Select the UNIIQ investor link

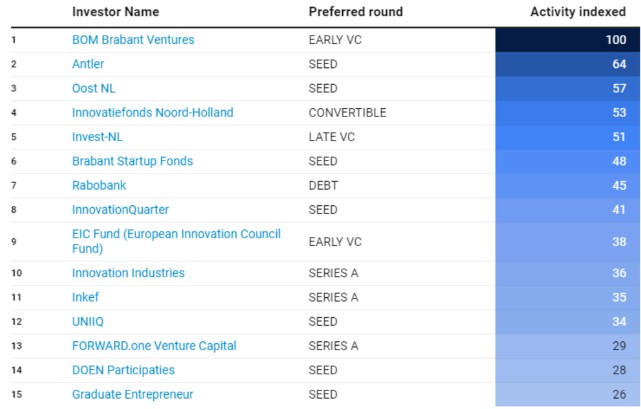coord(89,321)
